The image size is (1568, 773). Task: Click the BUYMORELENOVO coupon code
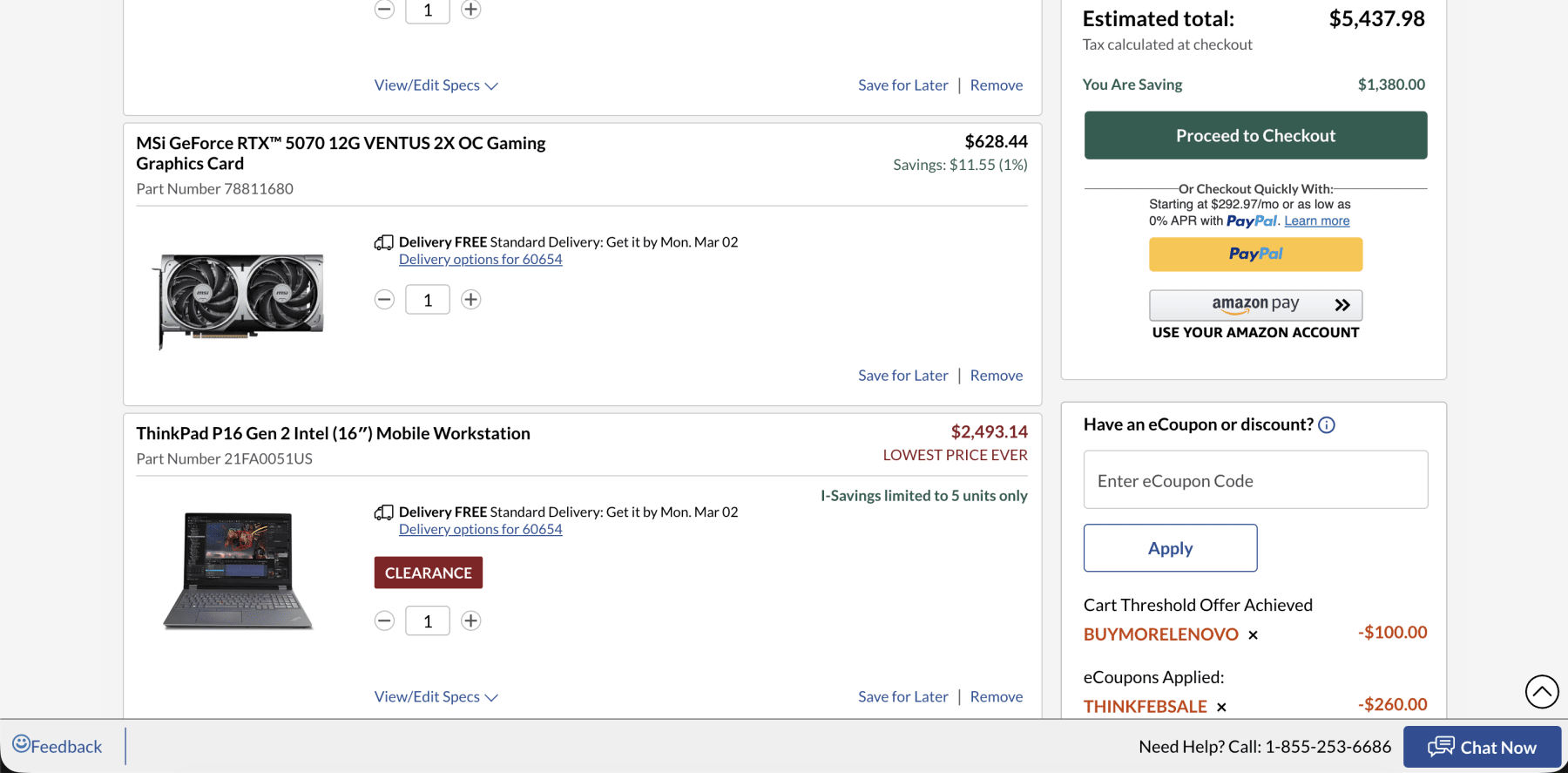1160,634
